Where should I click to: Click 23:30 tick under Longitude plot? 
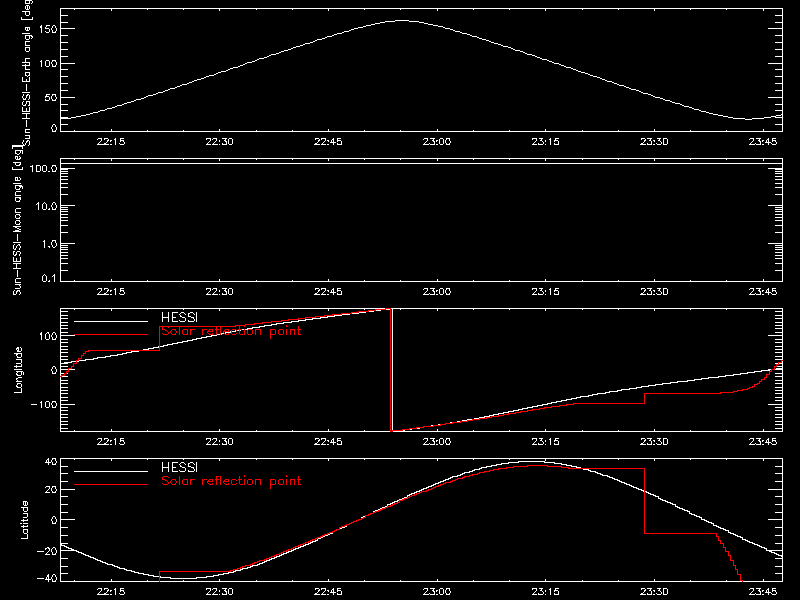654,441
